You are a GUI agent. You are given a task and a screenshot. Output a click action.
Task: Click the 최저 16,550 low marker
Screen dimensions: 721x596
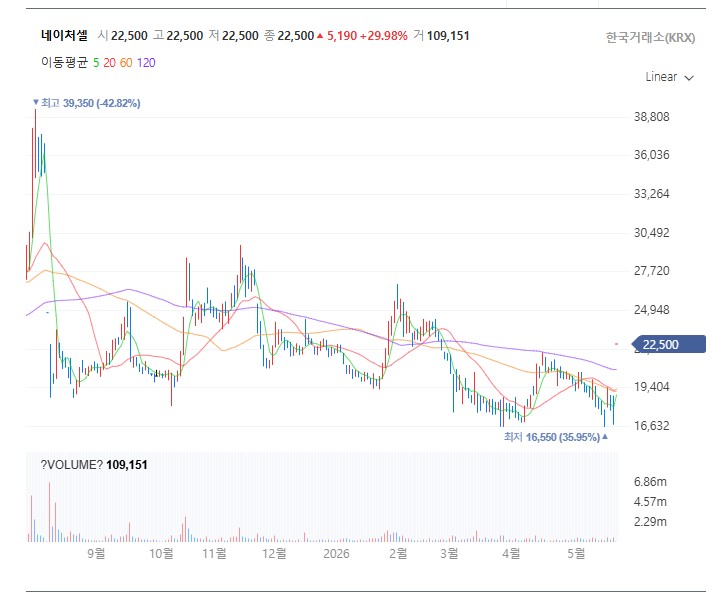[x=556, y=437]
